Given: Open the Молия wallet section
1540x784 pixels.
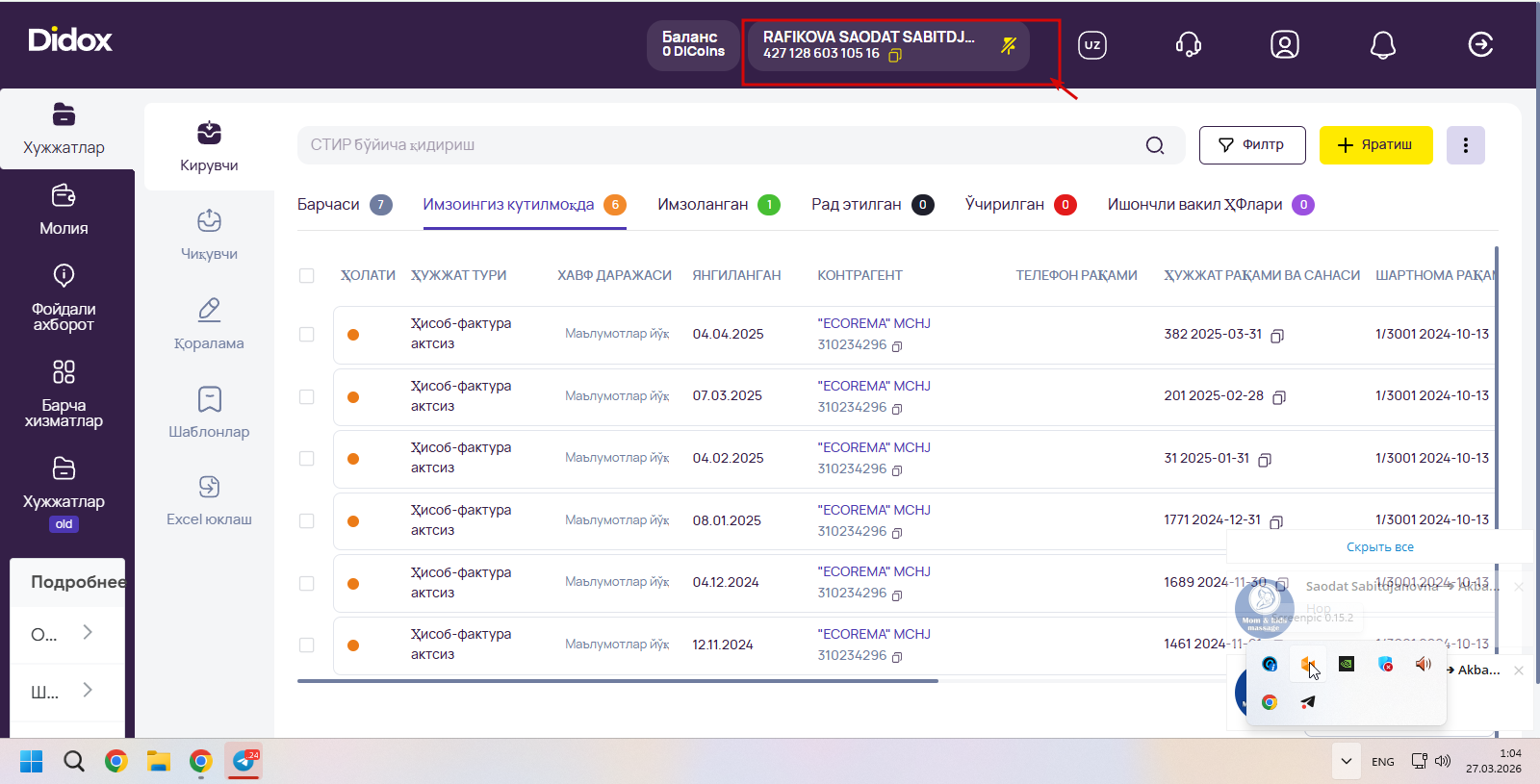Looking at the screenshot, I should click(64, 210).
